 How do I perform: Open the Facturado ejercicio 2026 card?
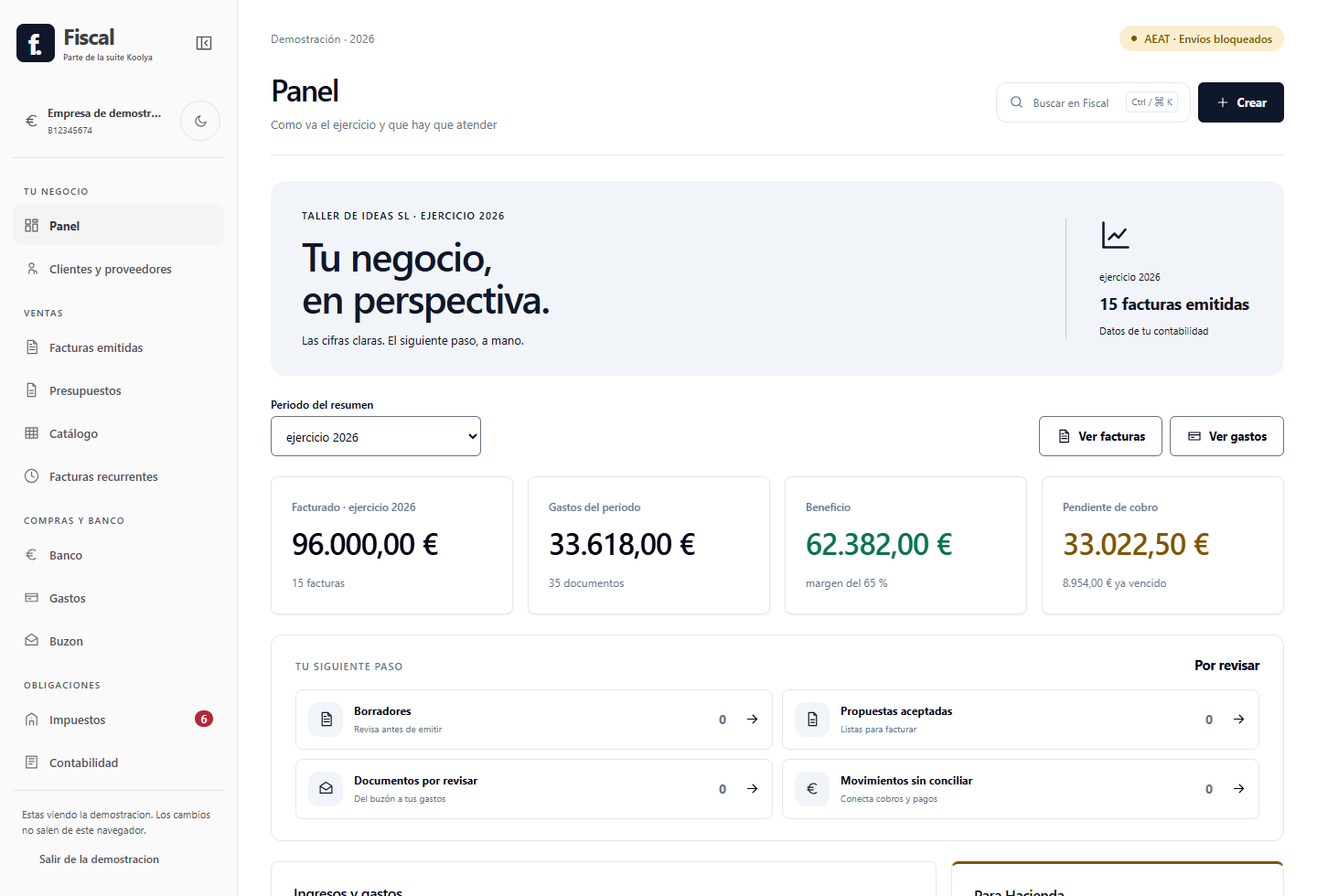click(x=391, y=545)
